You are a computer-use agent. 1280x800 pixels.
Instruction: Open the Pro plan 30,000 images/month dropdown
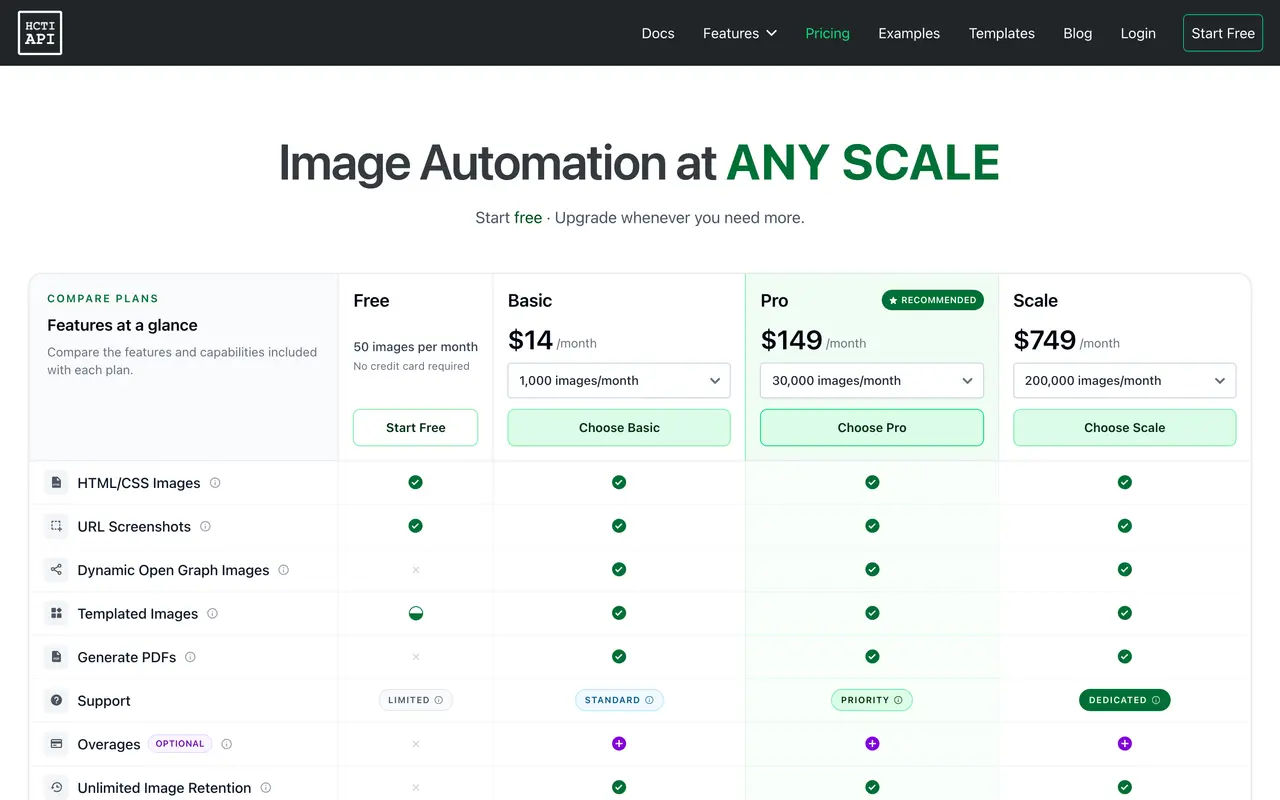click(872, 380)
